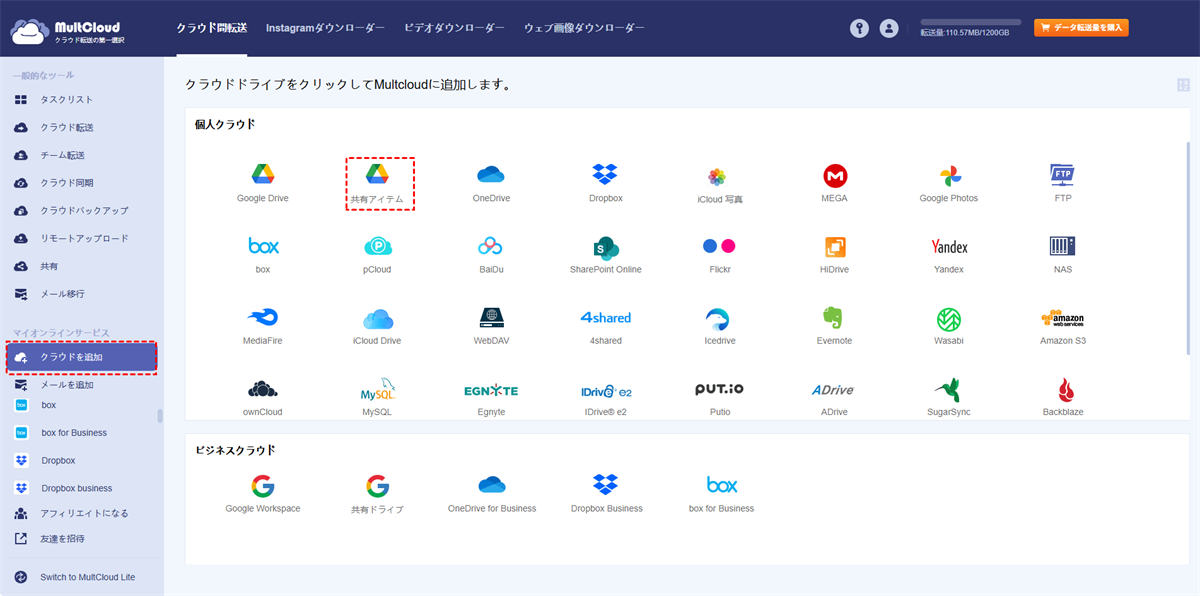This screenshot has height=596, width=1200.
Task: Add WebDAV service
Action: coord(490,317)
